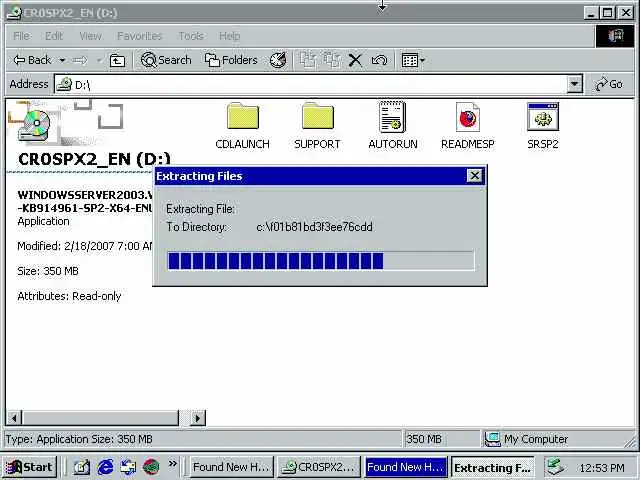
Task: Click the Forward arrow button
Action: (80, 60)
